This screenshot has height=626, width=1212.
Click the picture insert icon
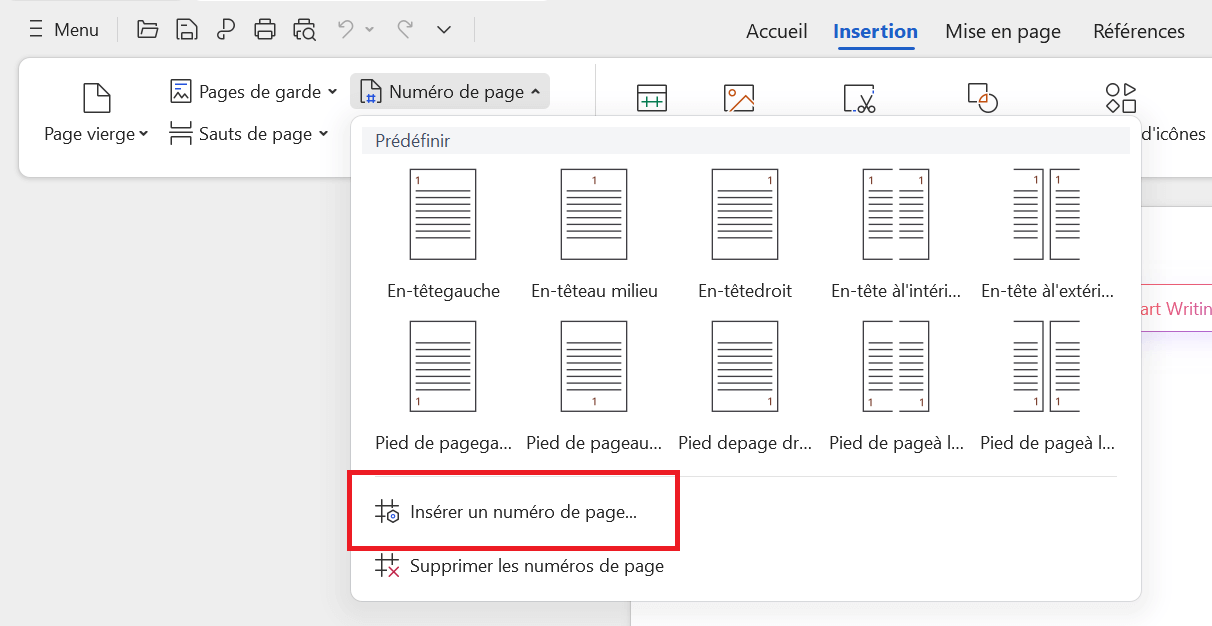coord(739,99)
